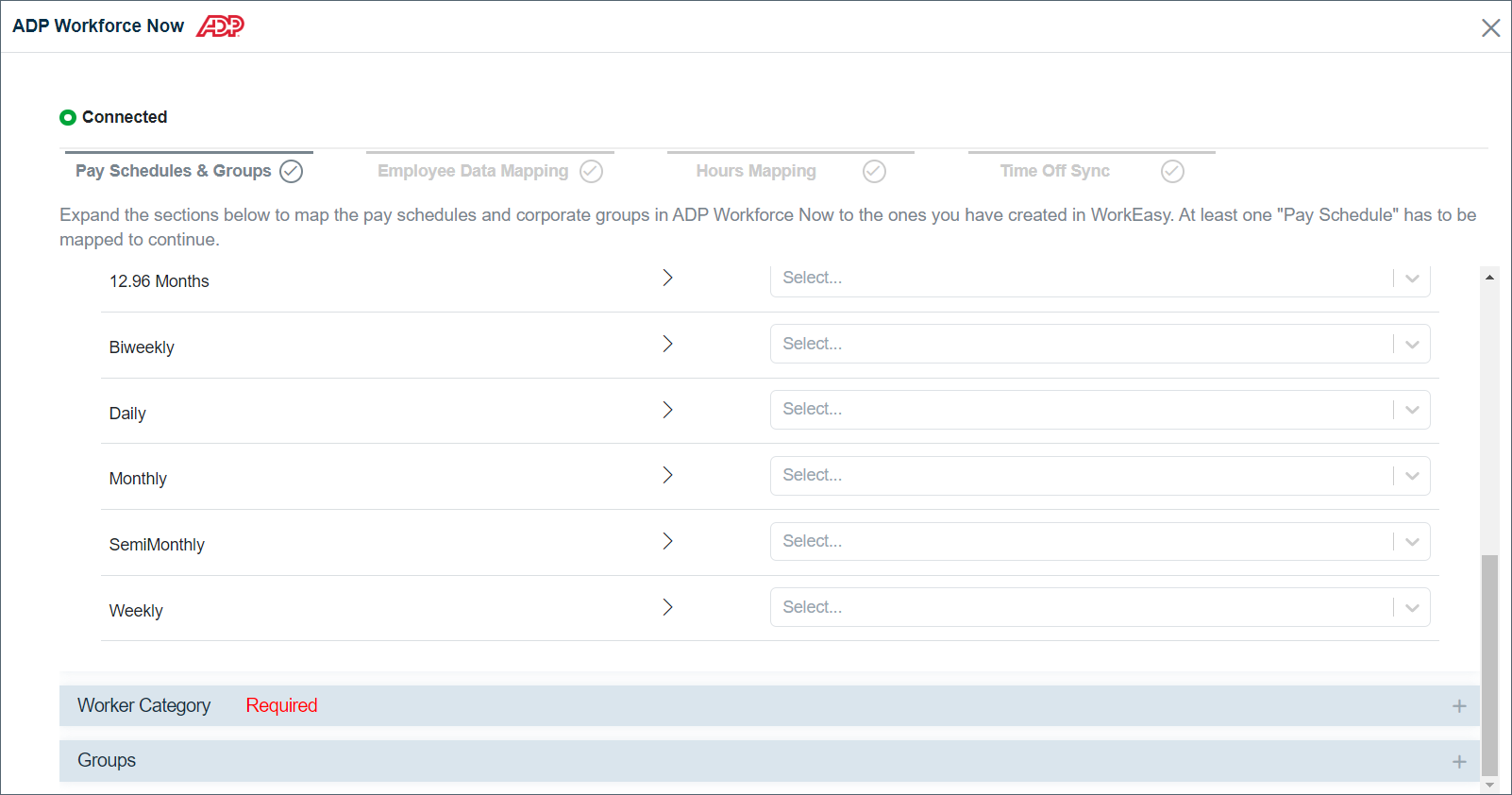Click the Weekly schedule label

pyautogui.click(x=136, y=611)
